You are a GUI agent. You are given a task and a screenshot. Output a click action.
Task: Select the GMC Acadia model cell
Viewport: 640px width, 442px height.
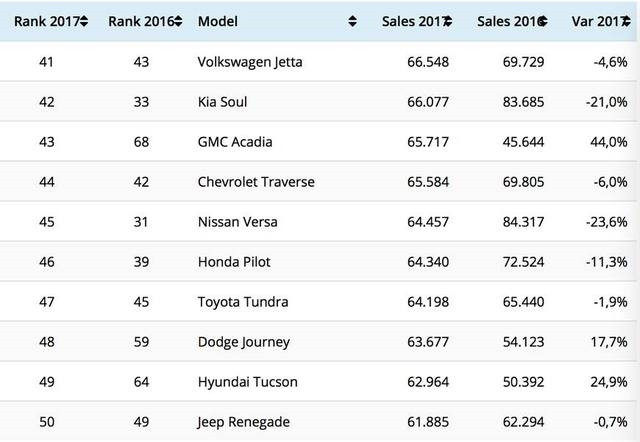[x=236, y=142]
